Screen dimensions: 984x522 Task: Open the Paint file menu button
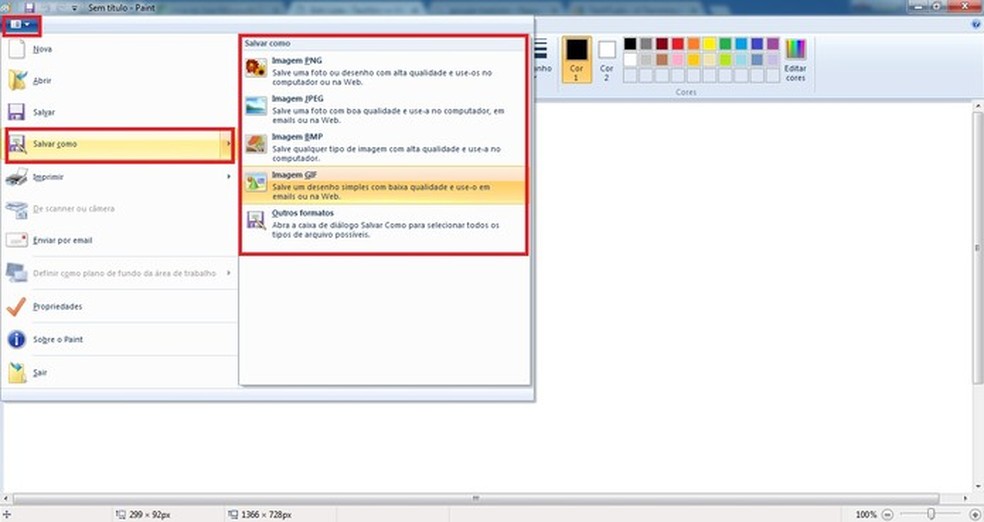pos(21,24)
